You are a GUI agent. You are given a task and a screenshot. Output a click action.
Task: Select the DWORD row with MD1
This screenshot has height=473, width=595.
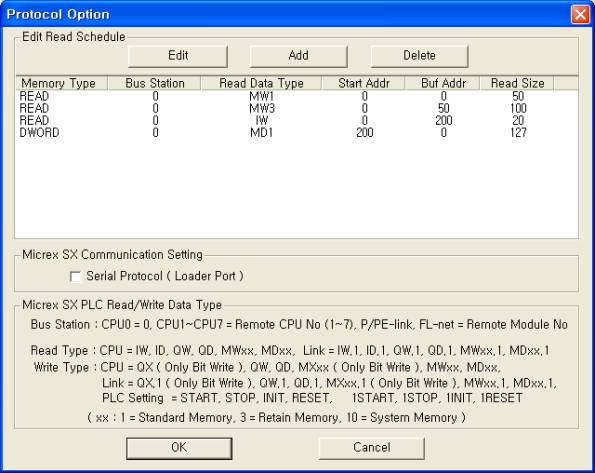(x=297, y=133)
